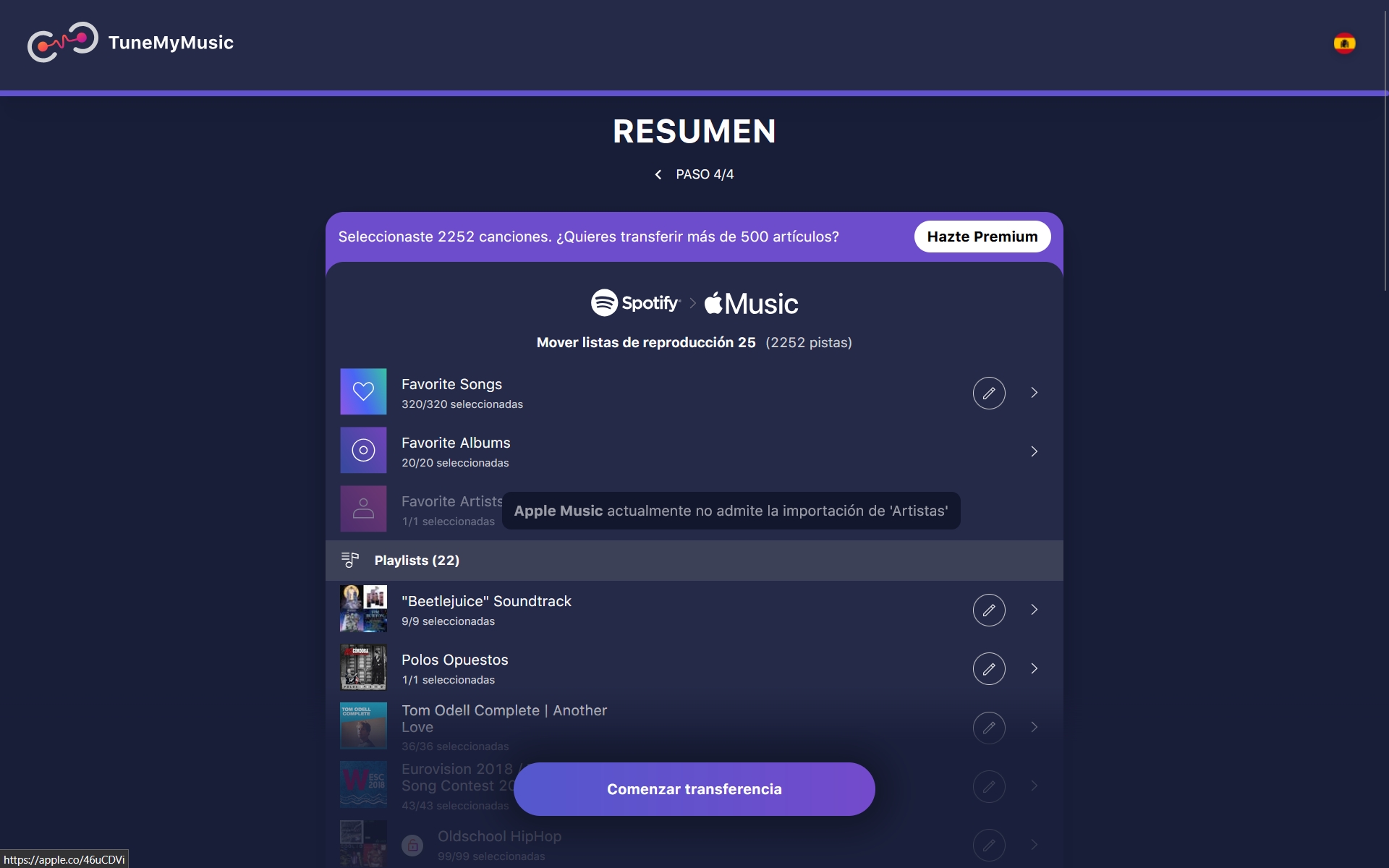Click the 320/320 seleccionadas count
This screenshot has height=868, width=1389.
(x=462, y=404)
